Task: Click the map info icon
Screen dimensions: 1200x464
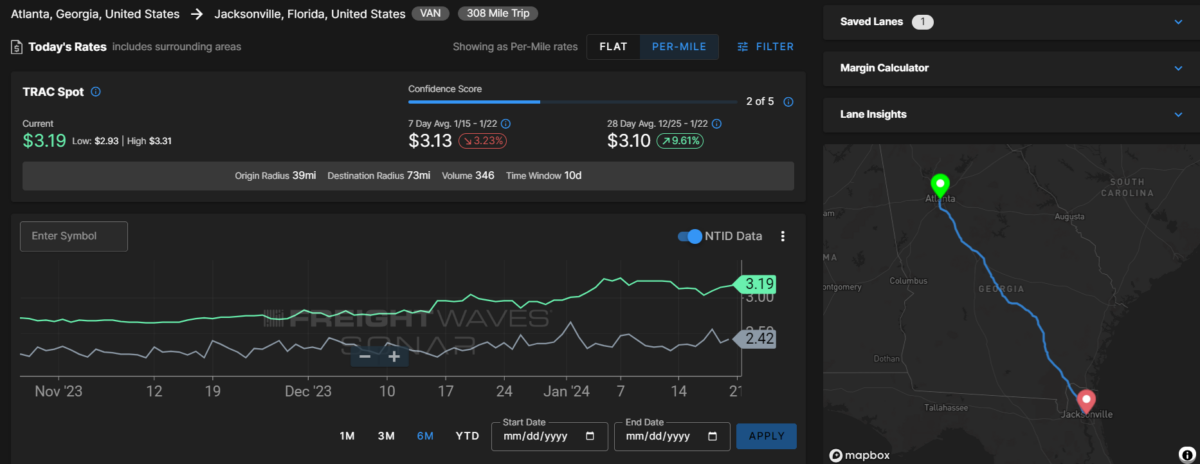Action: pyautogui.click(x=1186, y=455)
